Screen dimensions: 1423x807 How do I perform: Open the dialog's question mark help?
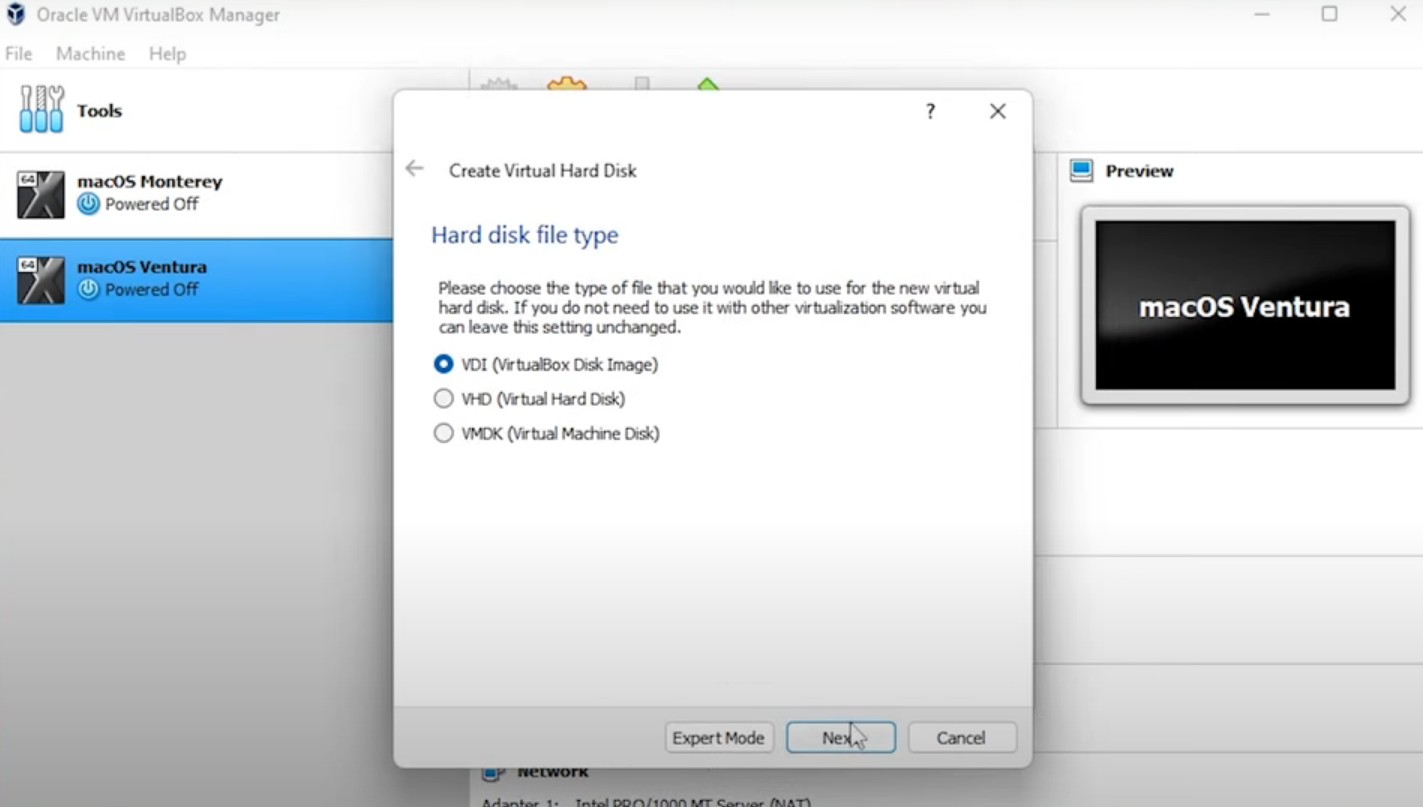[930, 111]
